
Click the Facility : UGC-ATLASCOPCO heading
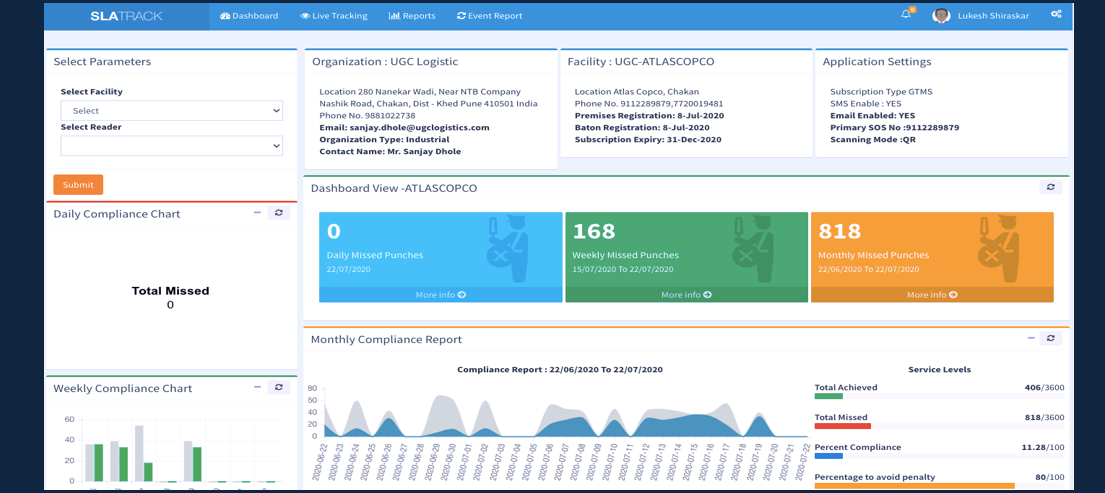[641, 61]
